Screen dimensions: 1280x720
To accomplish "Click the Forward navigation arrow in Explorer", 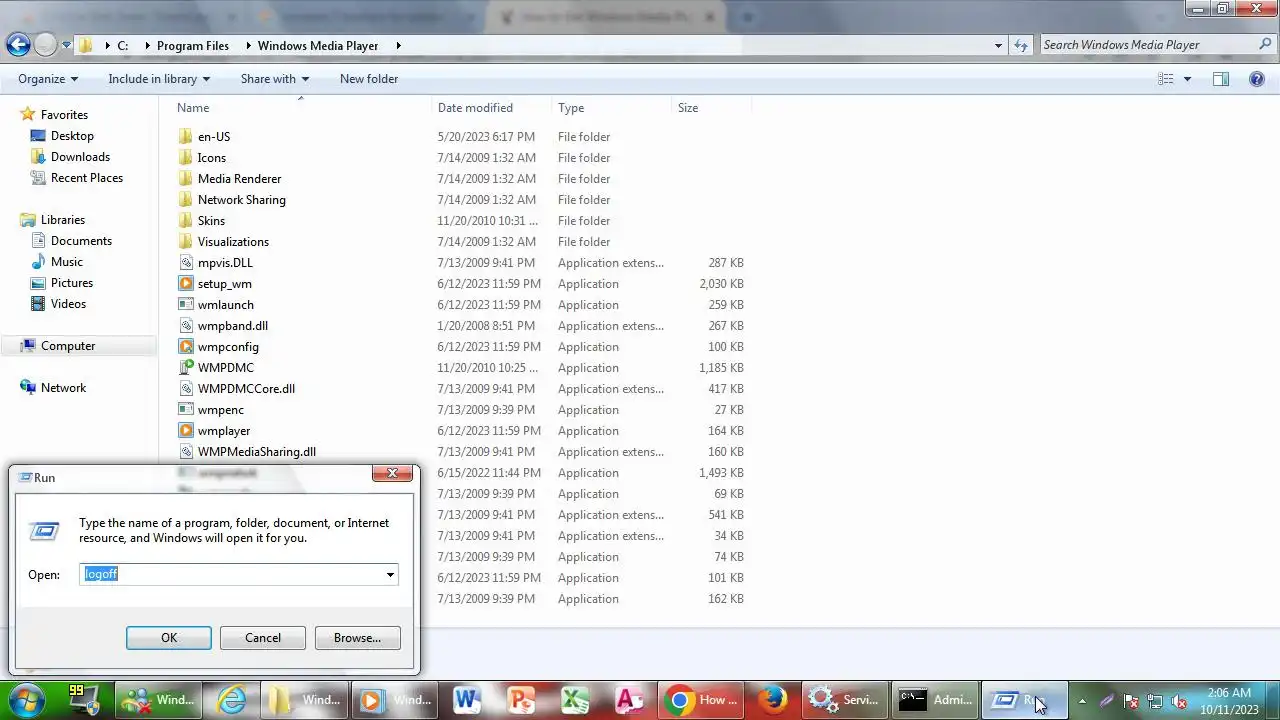I will 45,44.
